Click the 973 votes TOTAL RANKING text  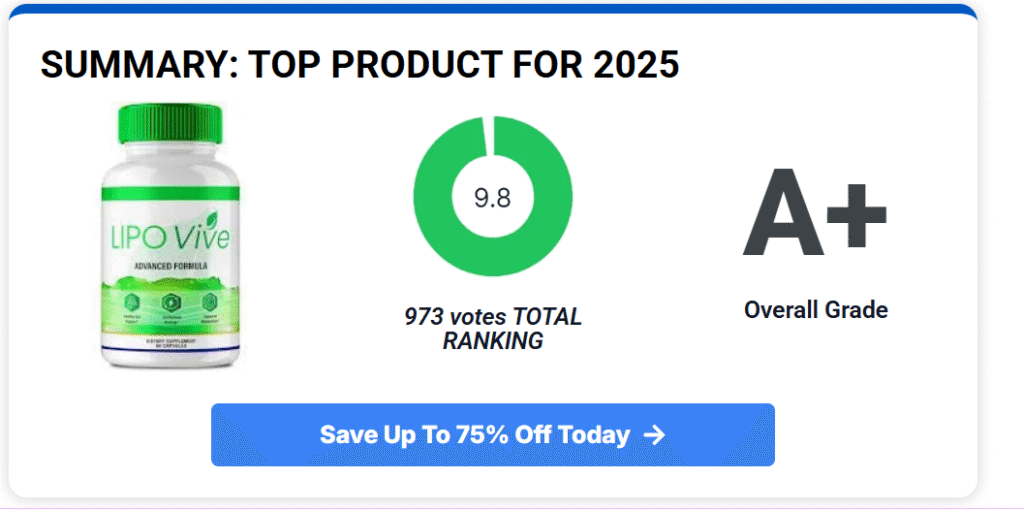(x=492, y=329)
